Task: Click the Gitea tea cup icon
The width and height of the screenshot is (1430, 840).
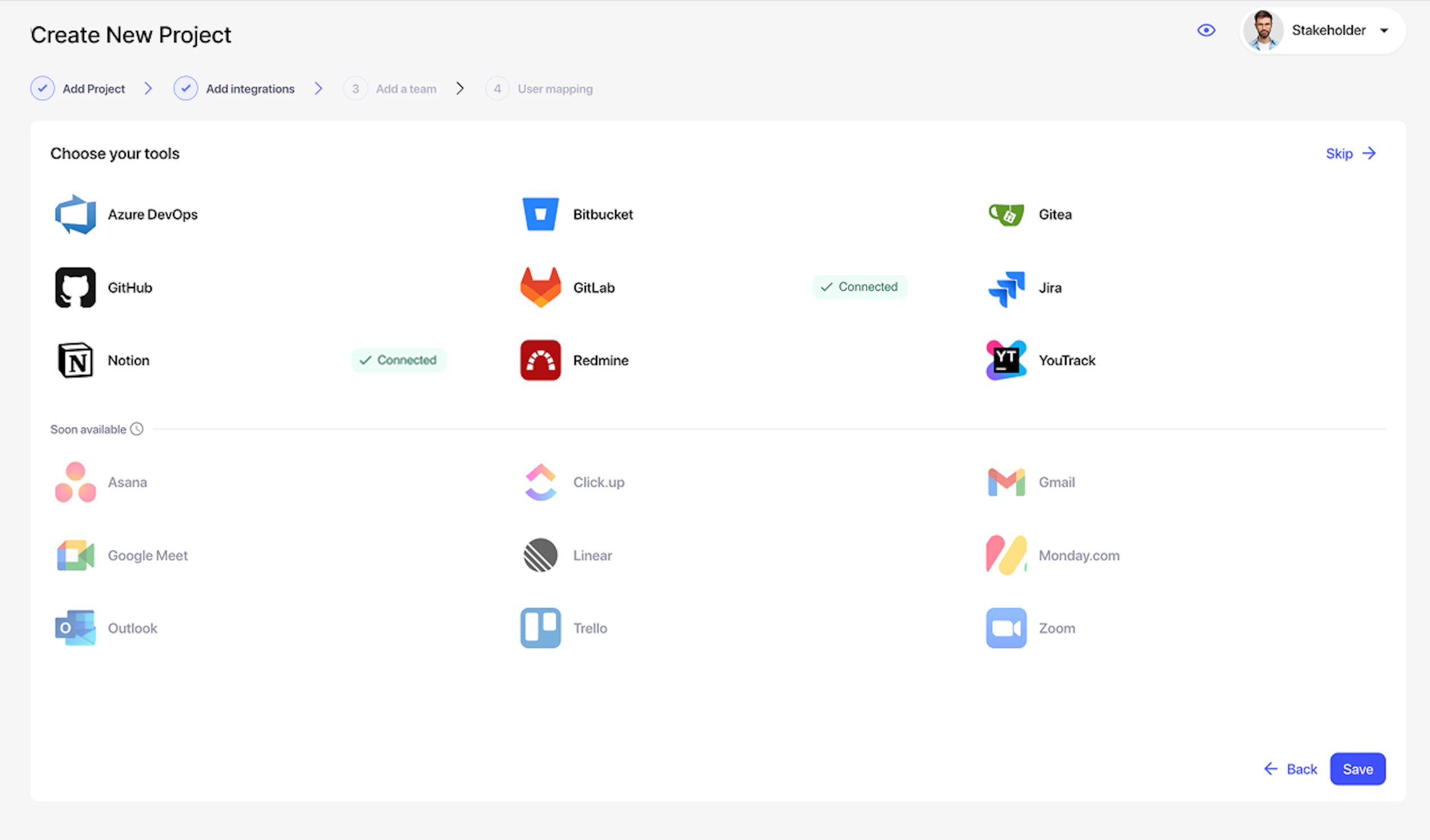Action: point(1005,214)
